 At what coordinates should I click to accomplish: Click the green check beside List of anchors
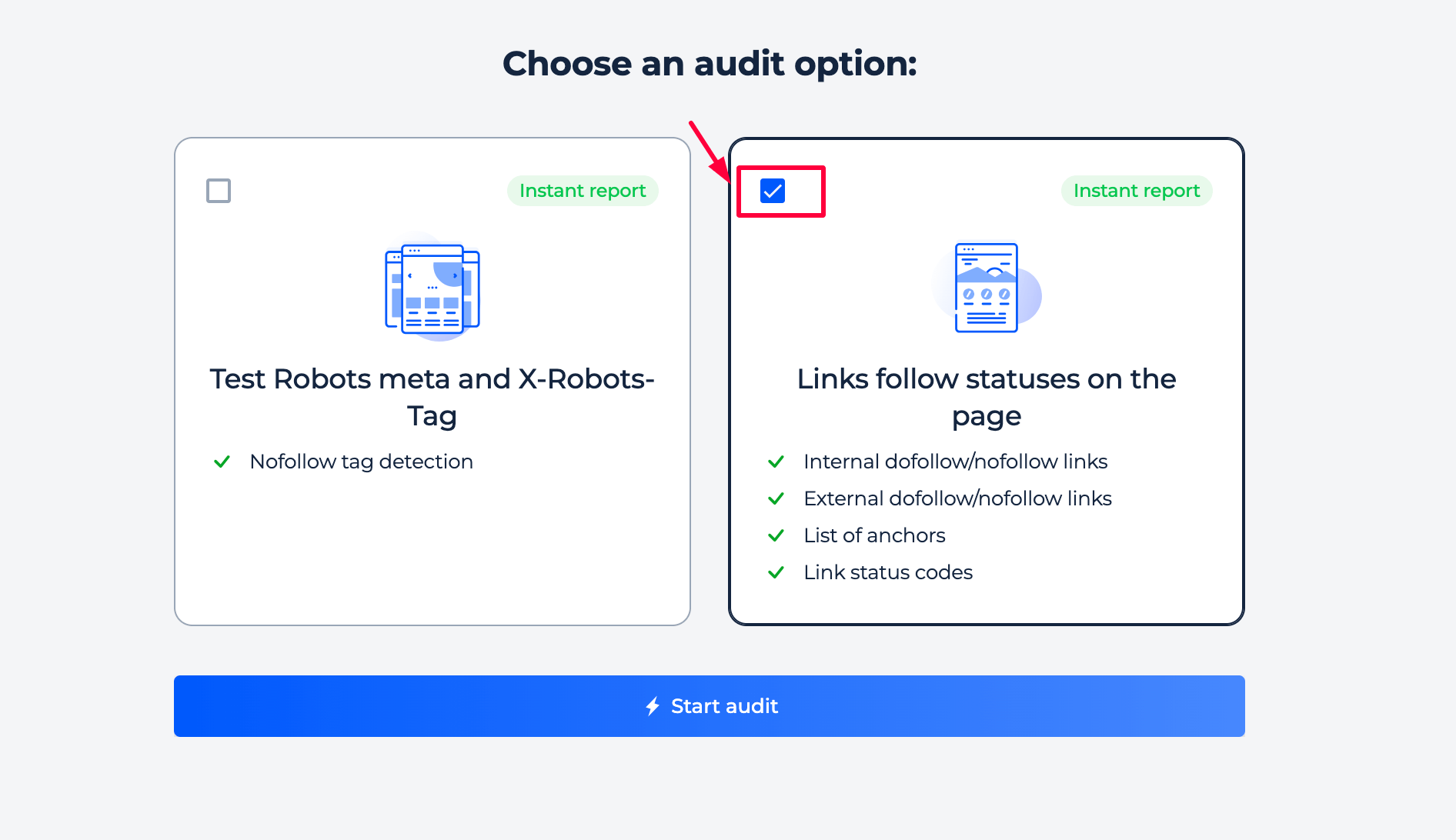(x=776, y=535)
